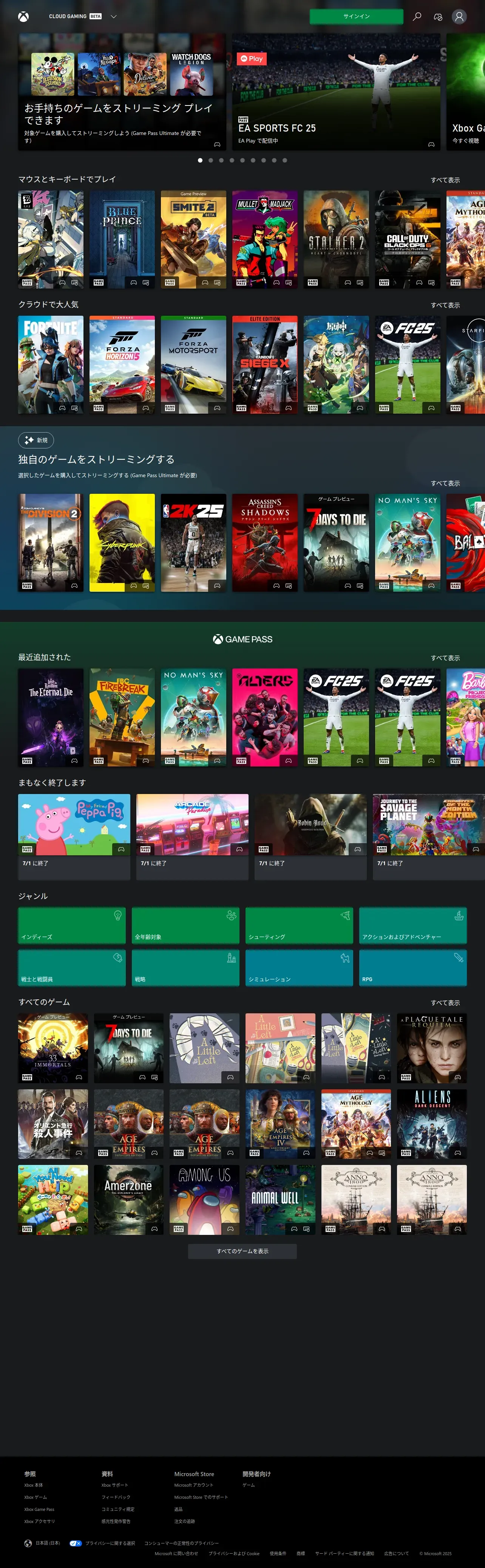The image size is (485, 1568).
Task: Show all in マウスとキーボードでプレイ section
Action: [445, 180]
